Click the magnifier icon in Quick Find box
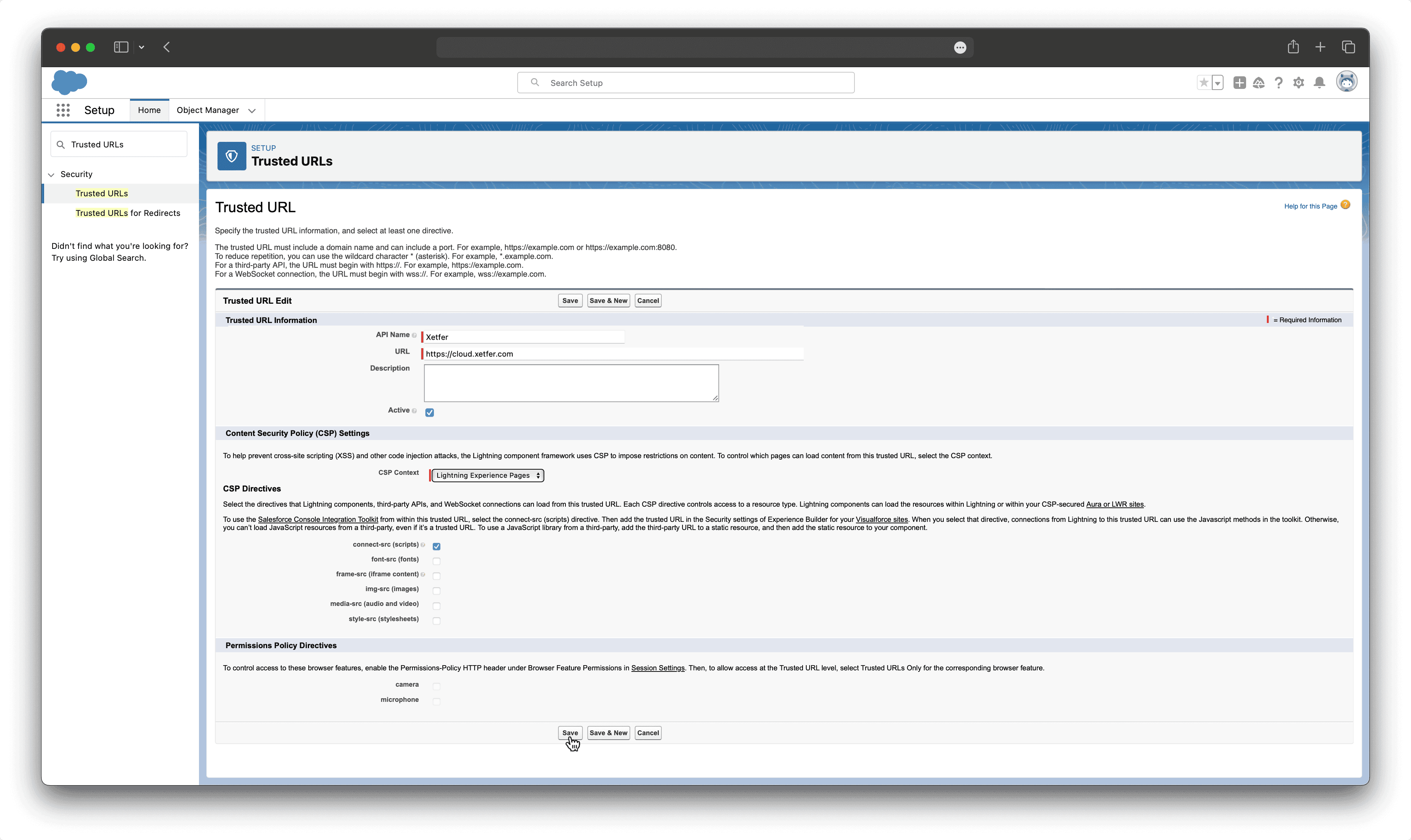Viewport: 1411px width, 840px height. tap(61, 144)
